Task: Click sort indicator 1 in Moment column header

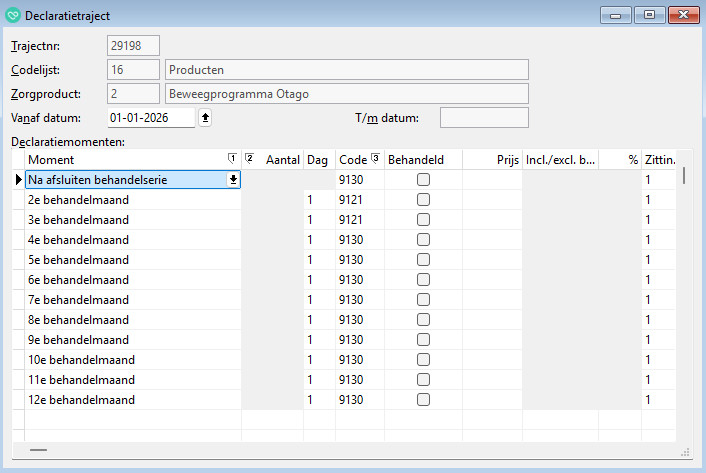Action: [x=232, y=159]
